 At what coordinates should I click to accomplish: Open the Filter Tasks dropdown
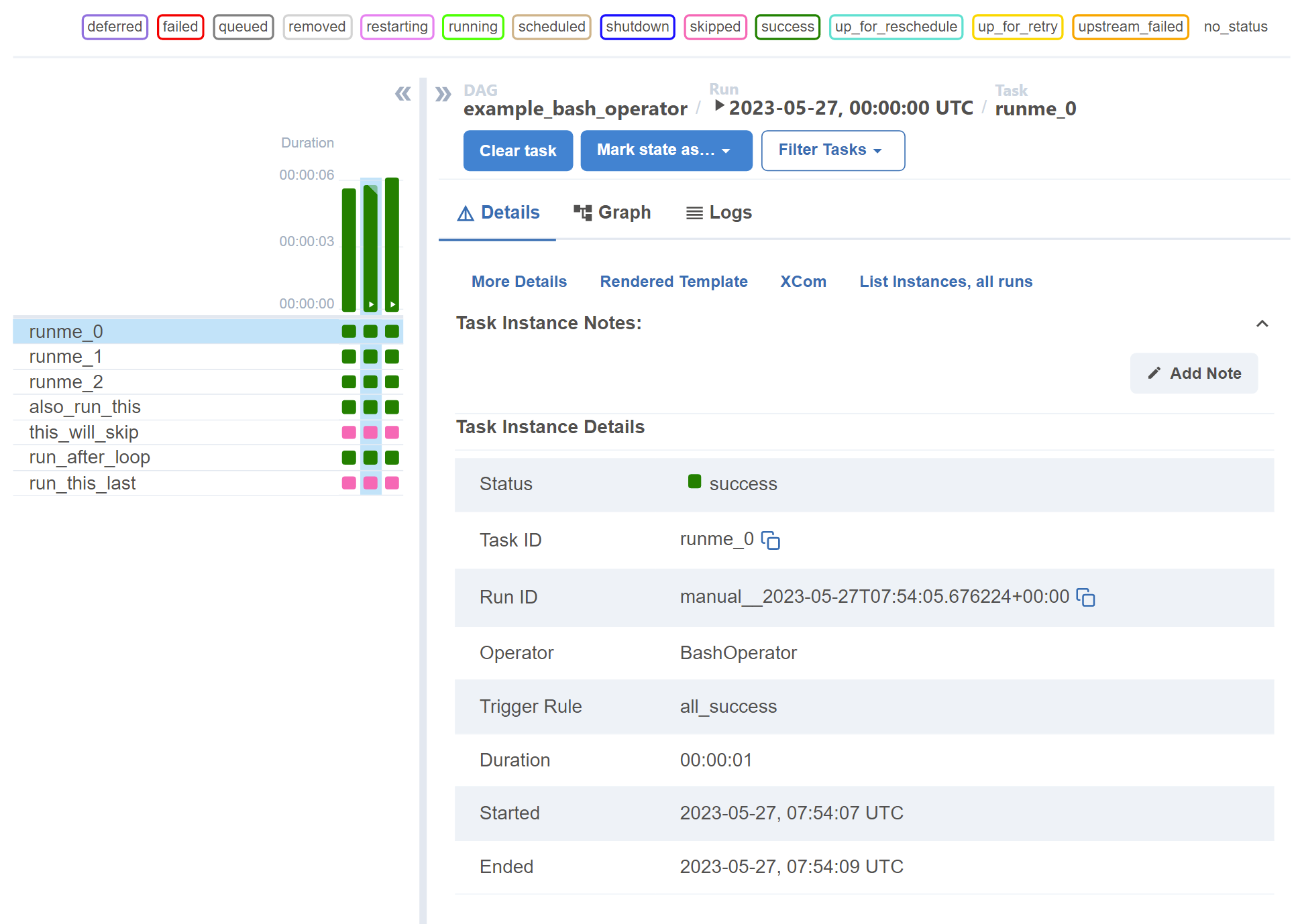pyautogui.click(x=832, y=150)
